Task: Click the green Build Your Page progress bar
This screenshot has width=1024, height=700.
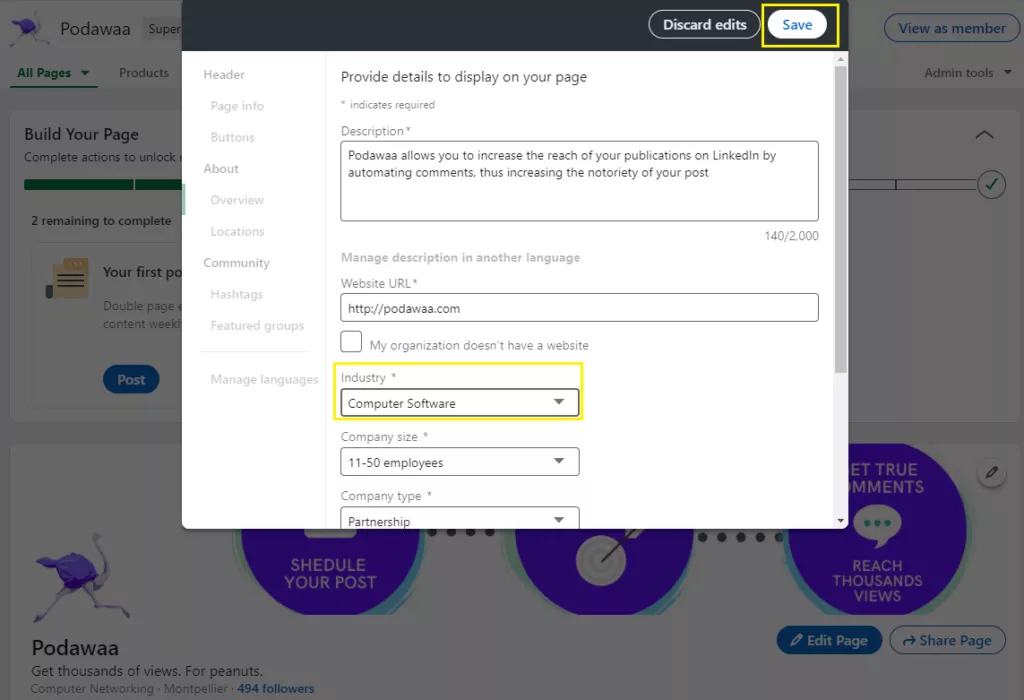Action: 103,185
